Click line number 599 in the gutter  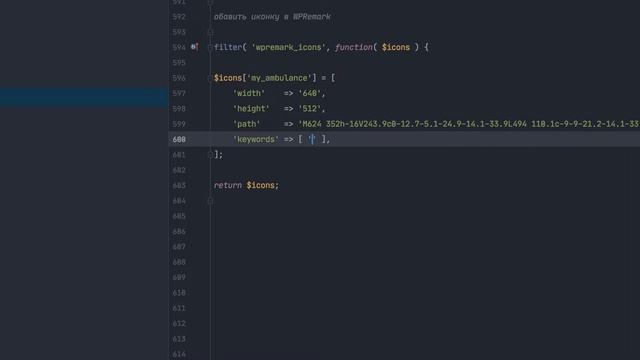point(179,124)
